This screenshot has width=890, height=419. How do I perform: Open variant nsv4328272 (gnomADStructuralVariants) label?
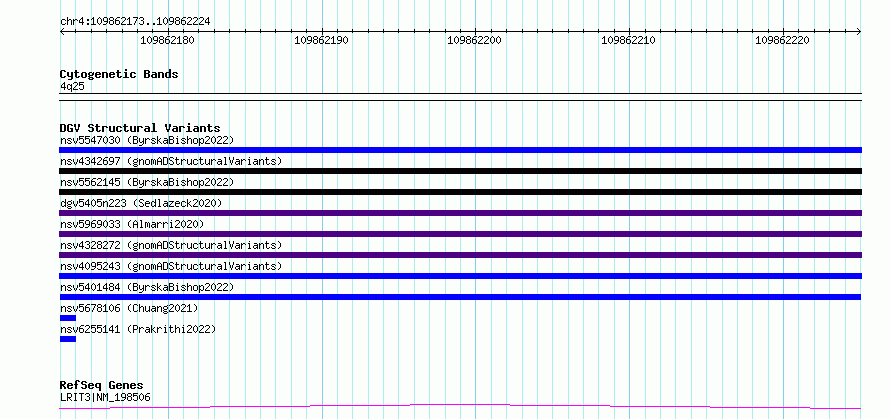[171, 245]
